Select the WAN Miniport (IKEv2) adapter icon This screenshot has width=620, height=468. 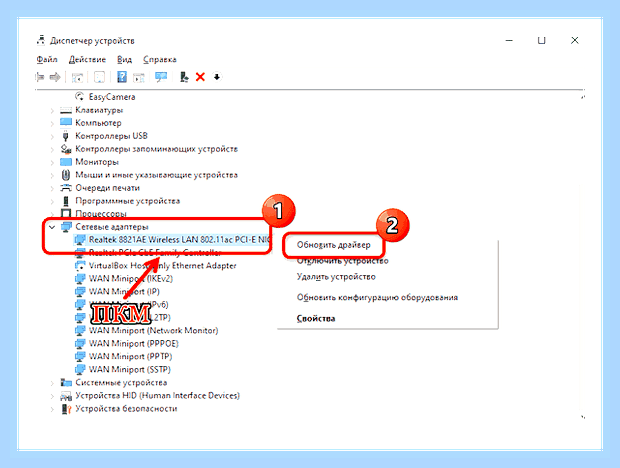pyautogui.click(x=79, y=278)
